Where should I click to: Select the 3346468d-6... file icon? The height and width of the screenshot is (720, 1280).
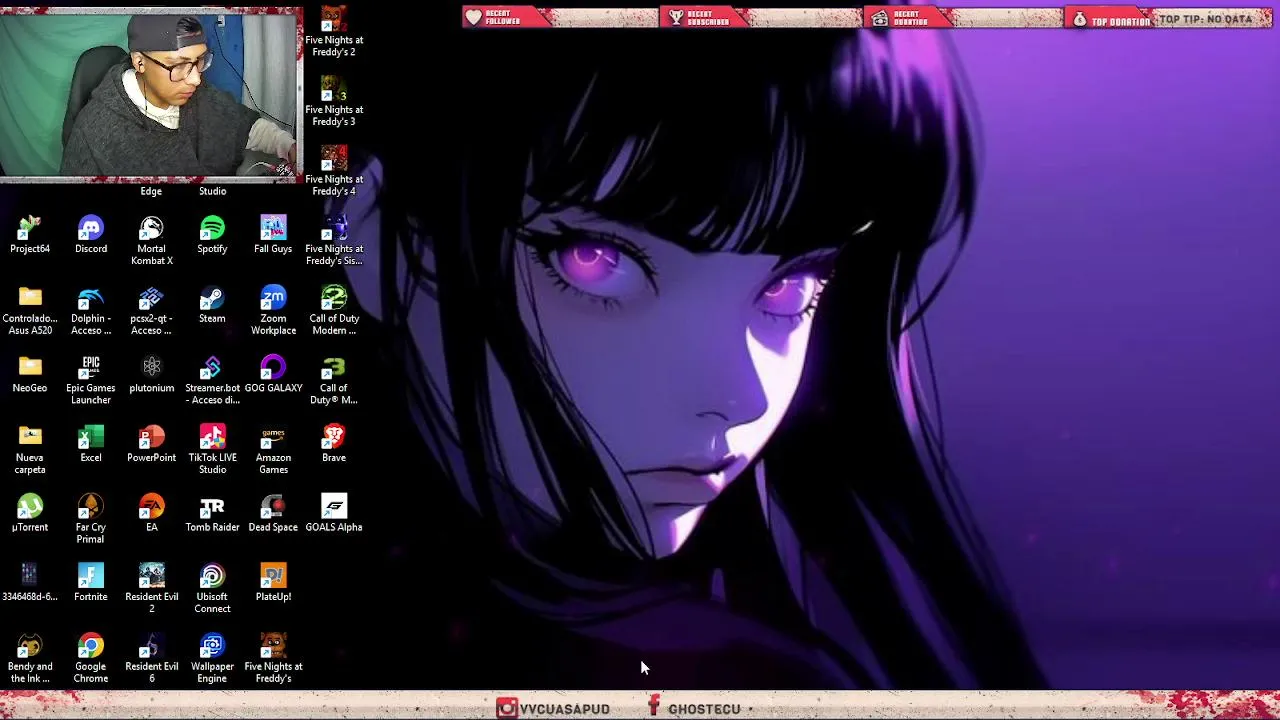coord(30,583)
